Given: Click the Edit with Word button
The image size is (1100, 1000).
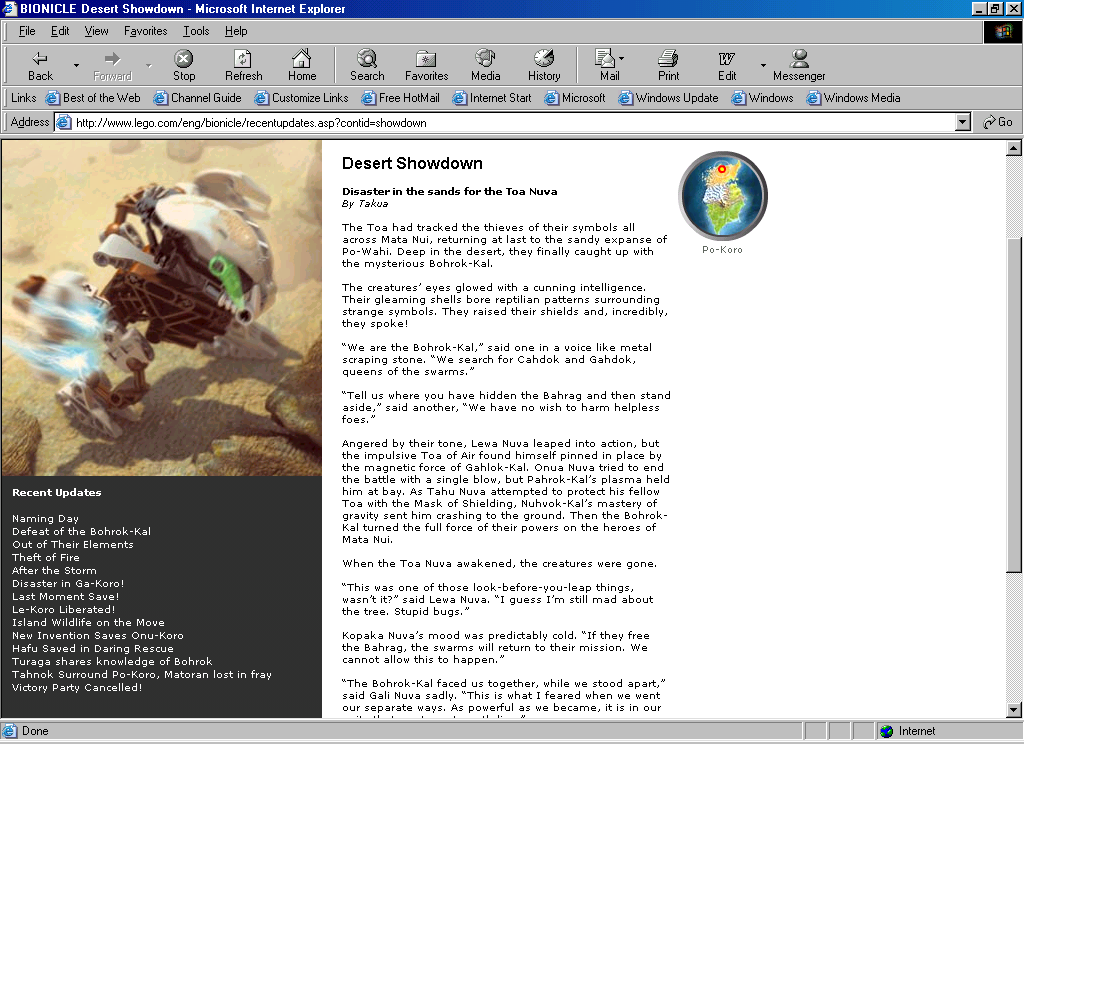Looking at the screenshot, I should click(x=727, y=66).
